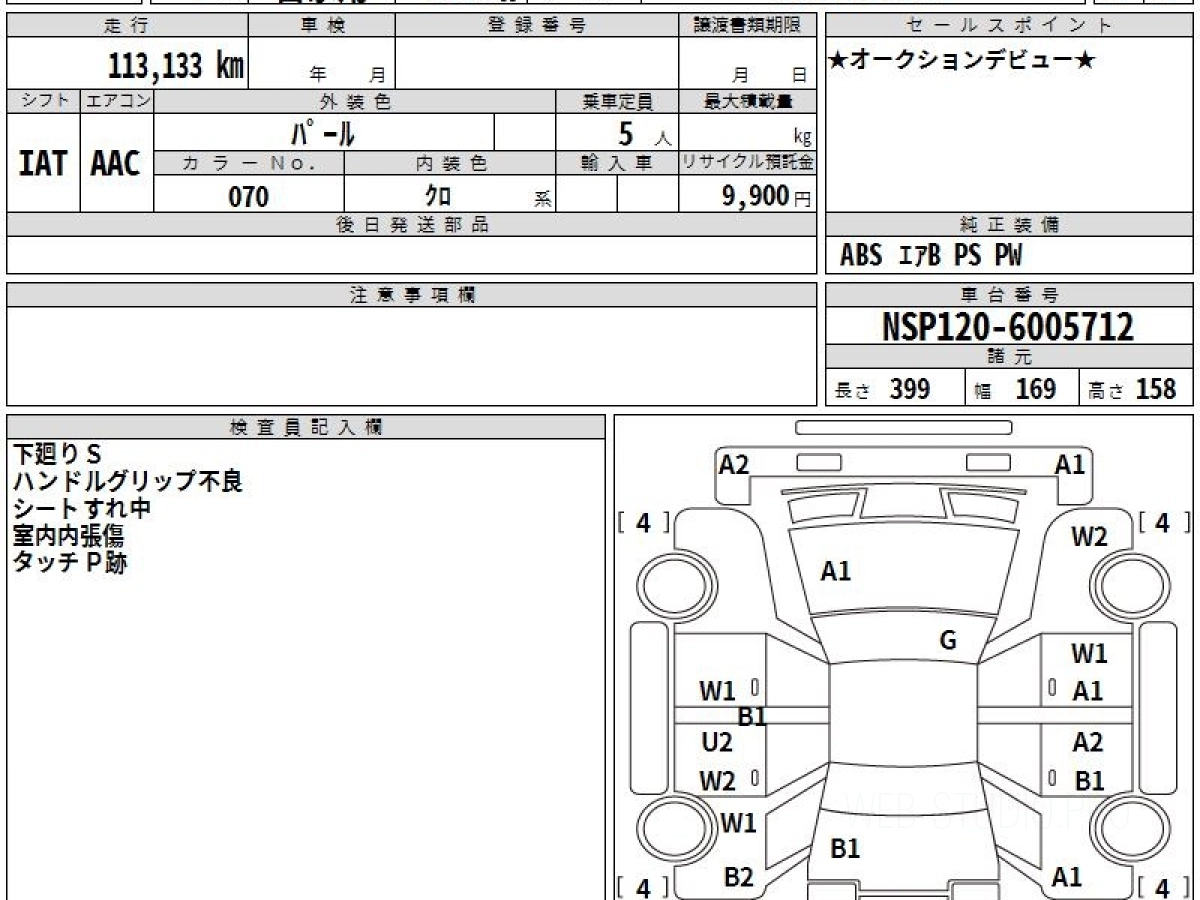The width and height of the screenshot is (1200, 900).
Task: Select the 車台番号 header
Action: click(1010, 295)
